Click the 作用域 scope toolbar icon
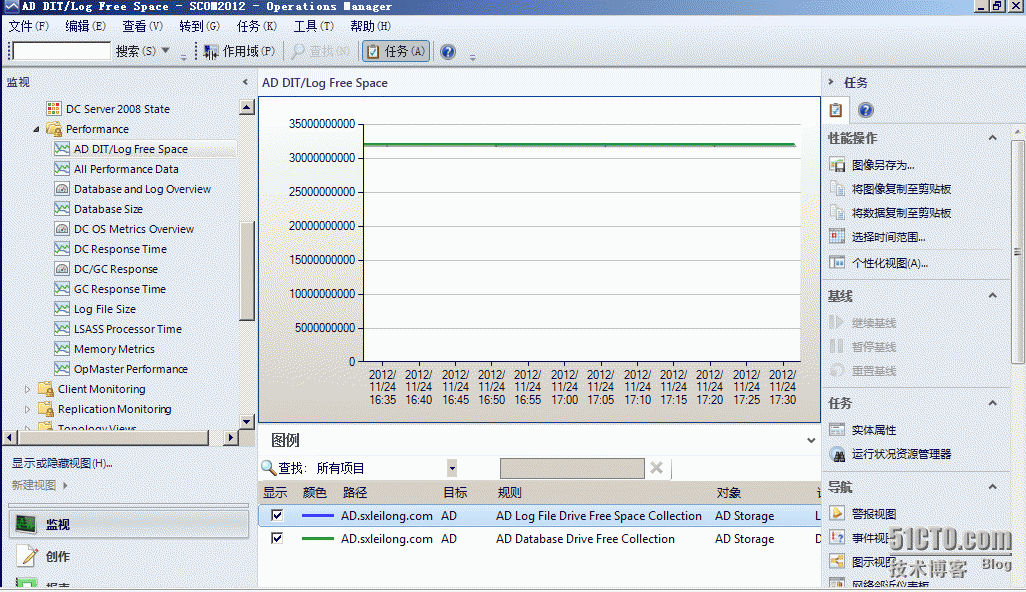This screenshot has width=1026, height=592. click(x=211, y=52)
